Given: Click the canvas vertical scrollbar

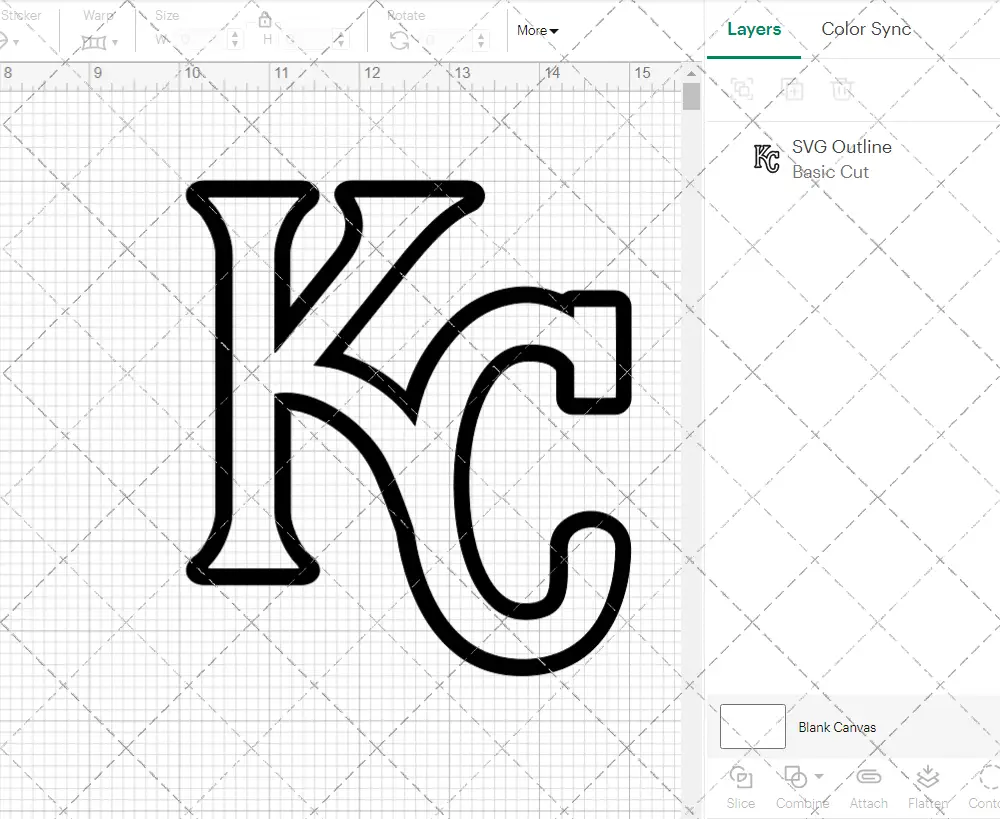Looking at the screenshot, I should click(x=690, y=95).
